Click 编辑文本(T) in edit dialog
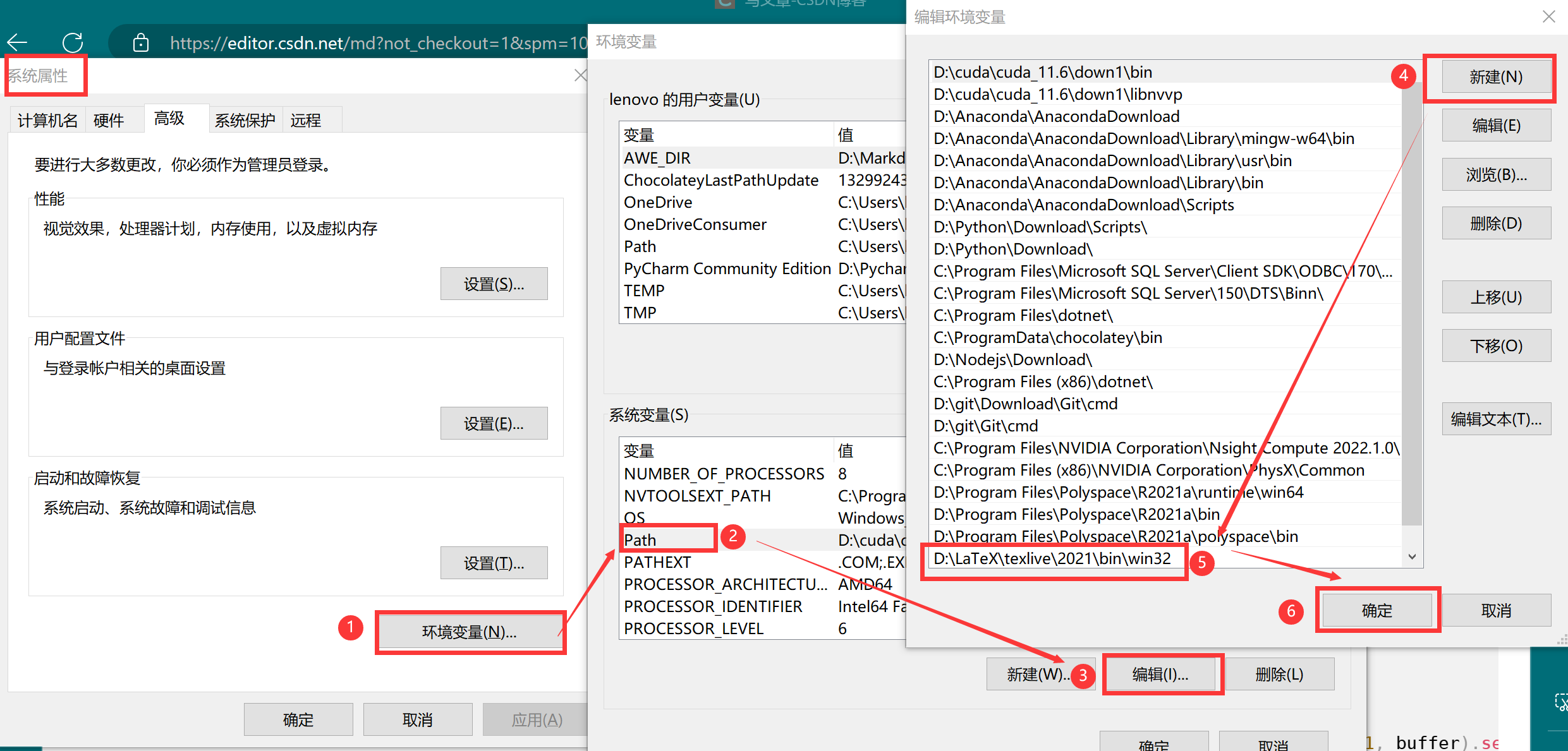Image resolution: width=1568 pixels, height=751 pixels. point(1496,419)
